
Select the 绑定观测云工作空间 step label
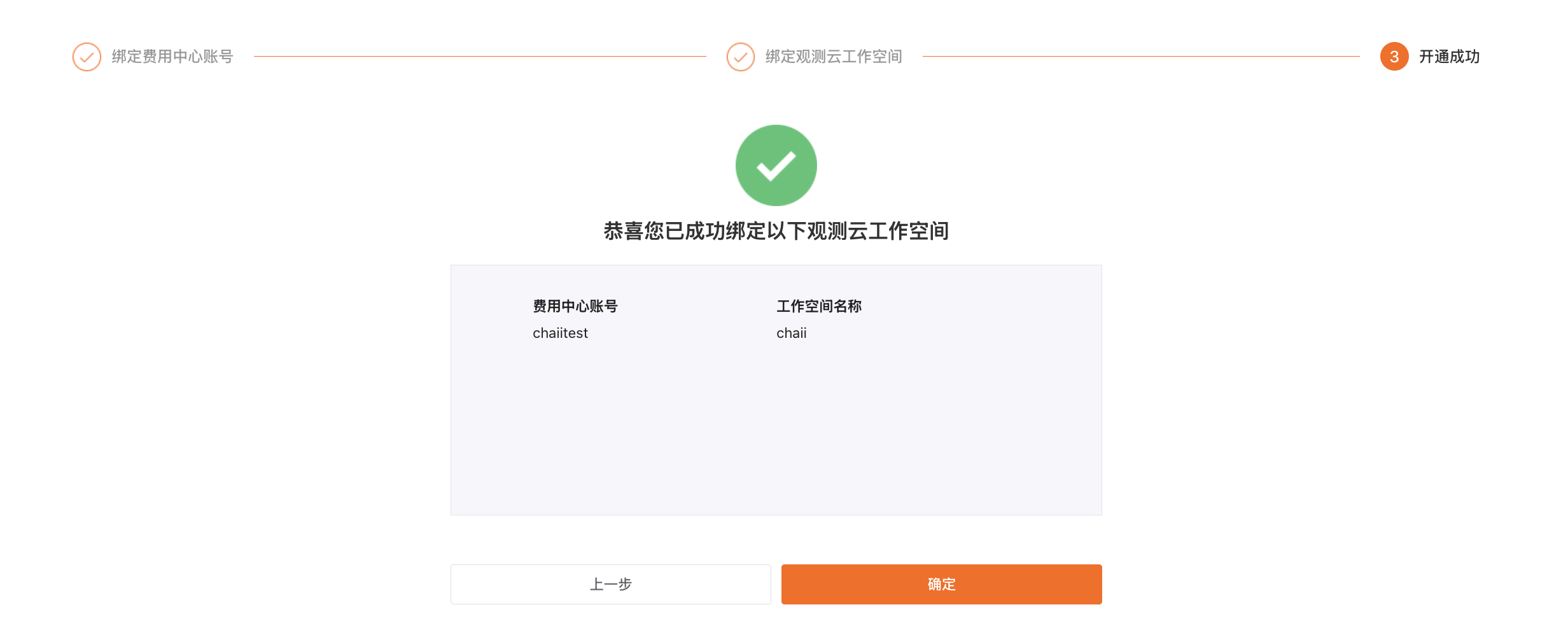coord(834,57)
